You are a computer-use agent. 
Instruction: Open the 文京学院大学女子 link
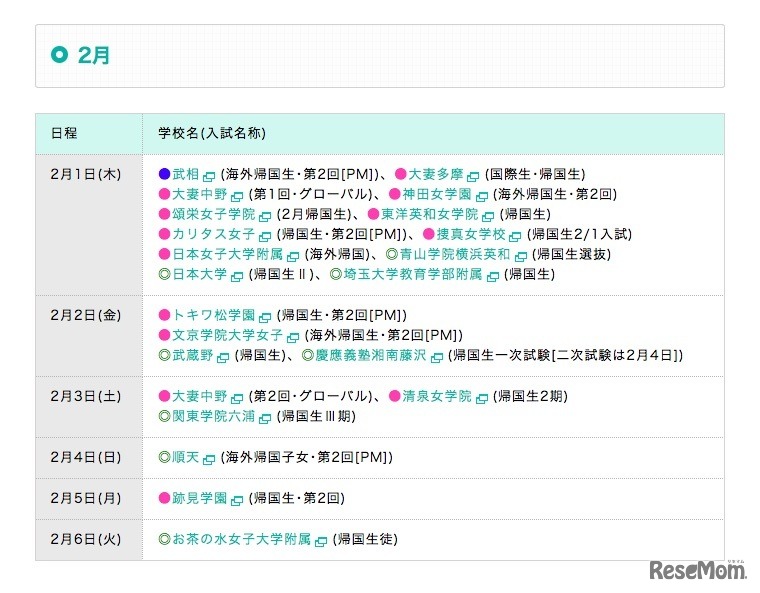pos(228,335)
